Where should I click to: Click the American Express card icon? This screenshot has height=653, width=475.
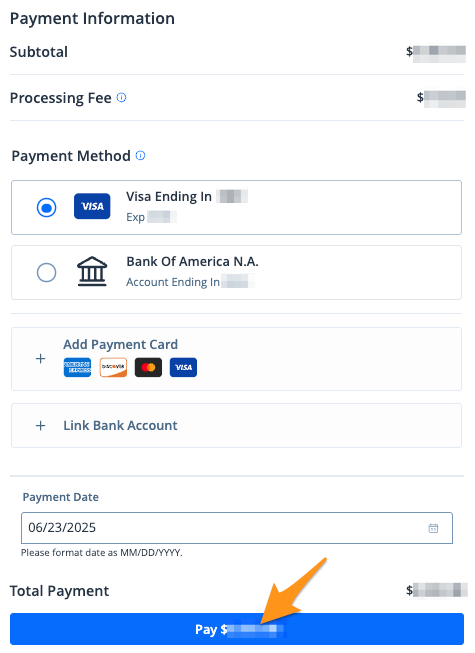[x=77, y=367]
